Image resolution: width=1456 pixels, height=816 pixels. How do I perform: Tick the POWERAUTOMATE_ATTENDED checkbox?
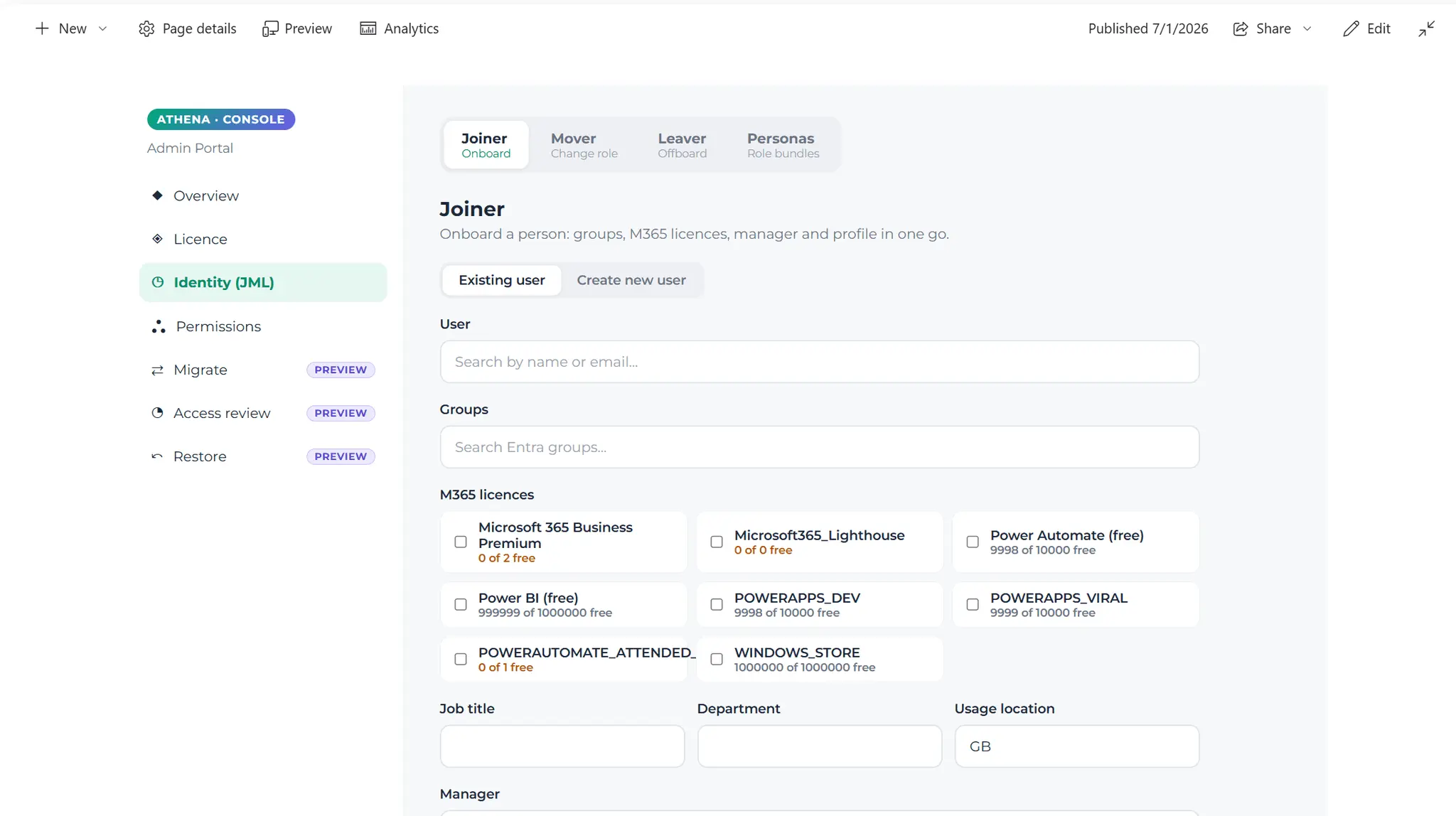tap(461, 660)
